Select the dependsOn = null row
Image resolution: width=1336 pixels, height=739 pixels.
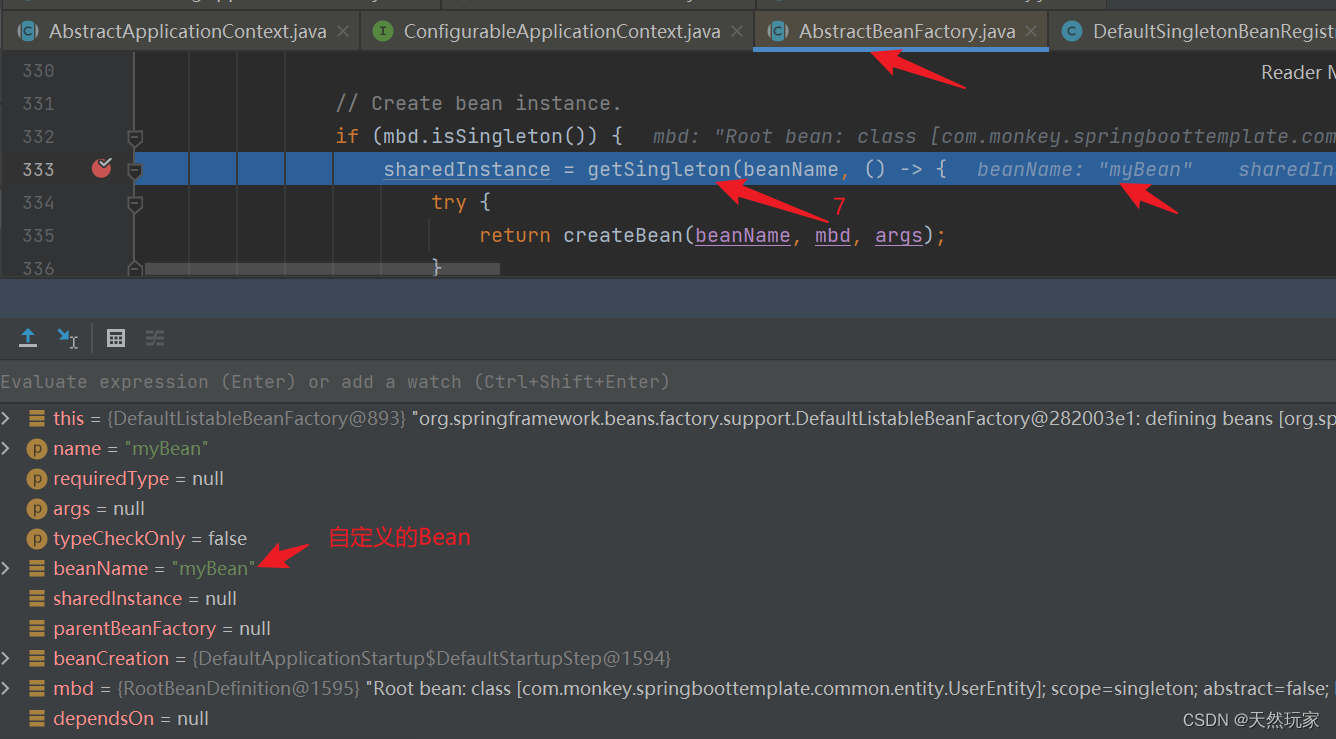point(668,718)
